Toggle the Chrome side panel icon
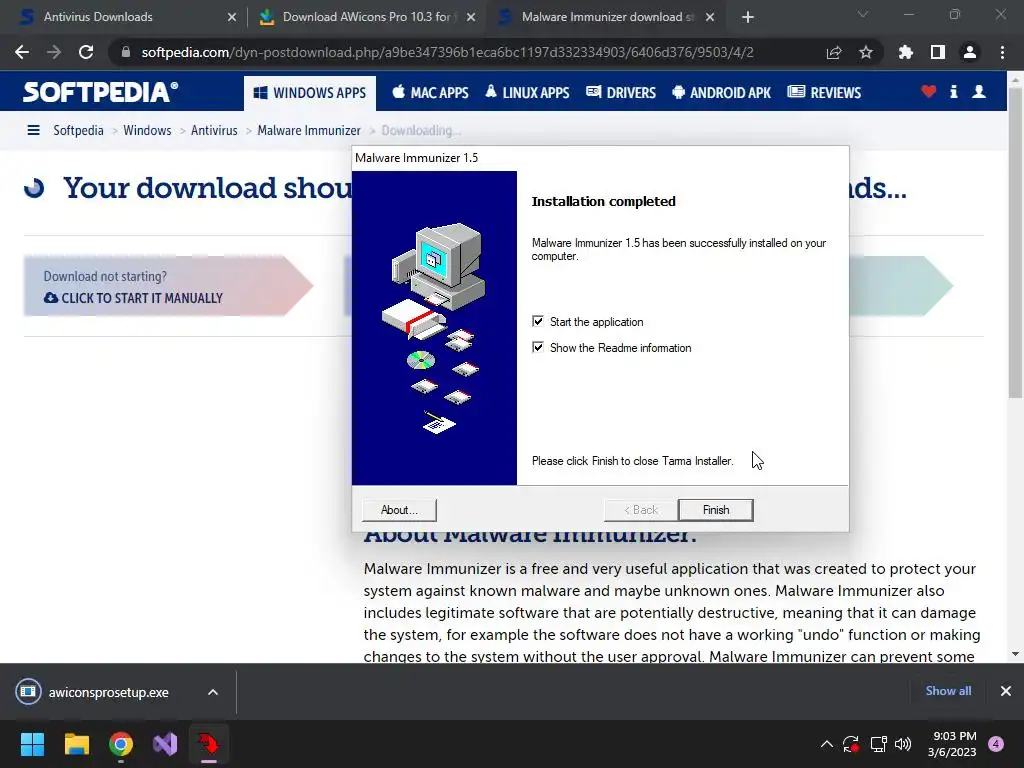 pyautogui.click(x=938, y=52)
